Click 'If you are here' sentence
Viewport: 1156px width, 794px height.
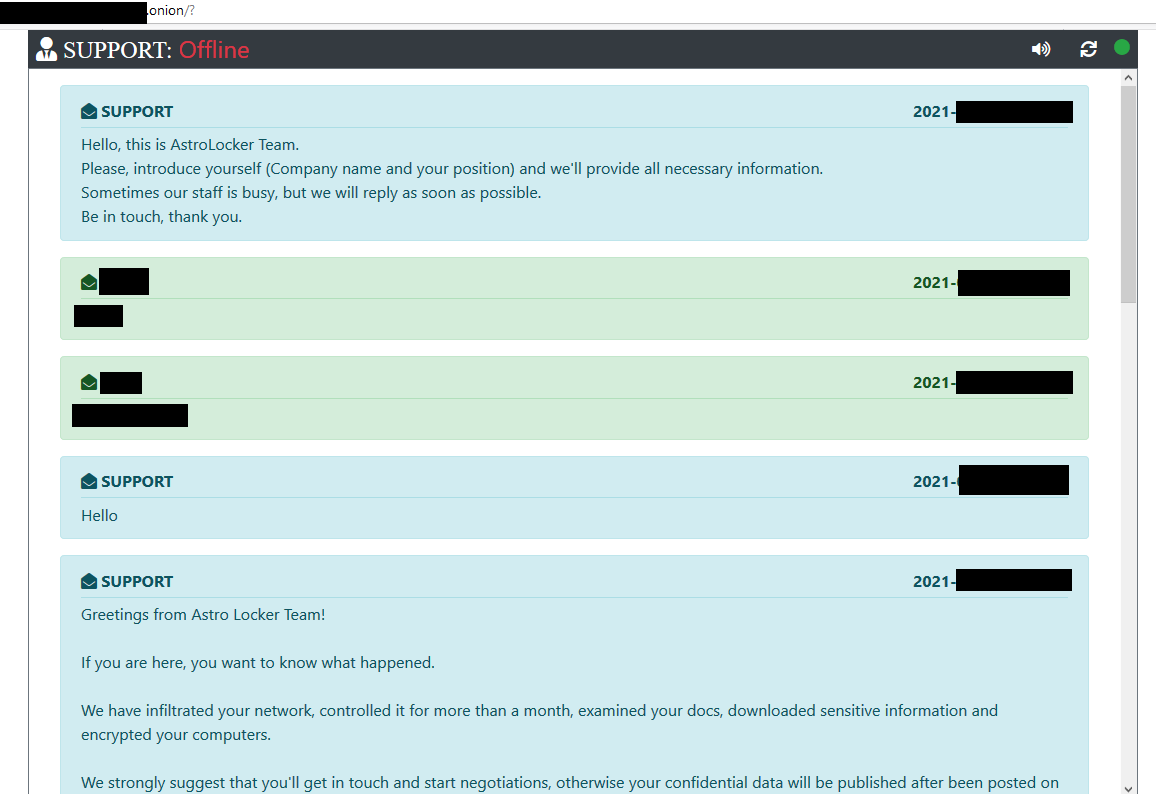(x=258, y=663)
